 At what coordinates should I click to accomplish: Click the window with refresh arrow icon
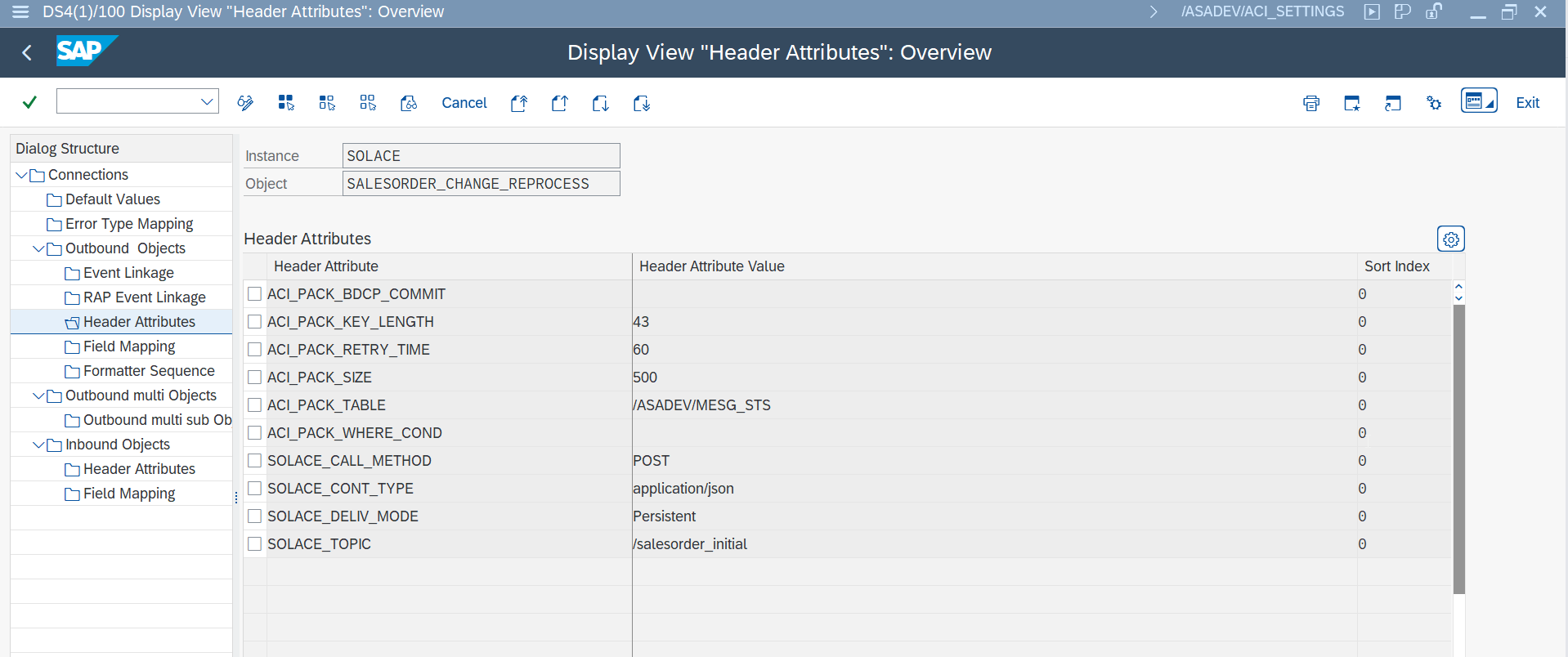coord(1393,103)
